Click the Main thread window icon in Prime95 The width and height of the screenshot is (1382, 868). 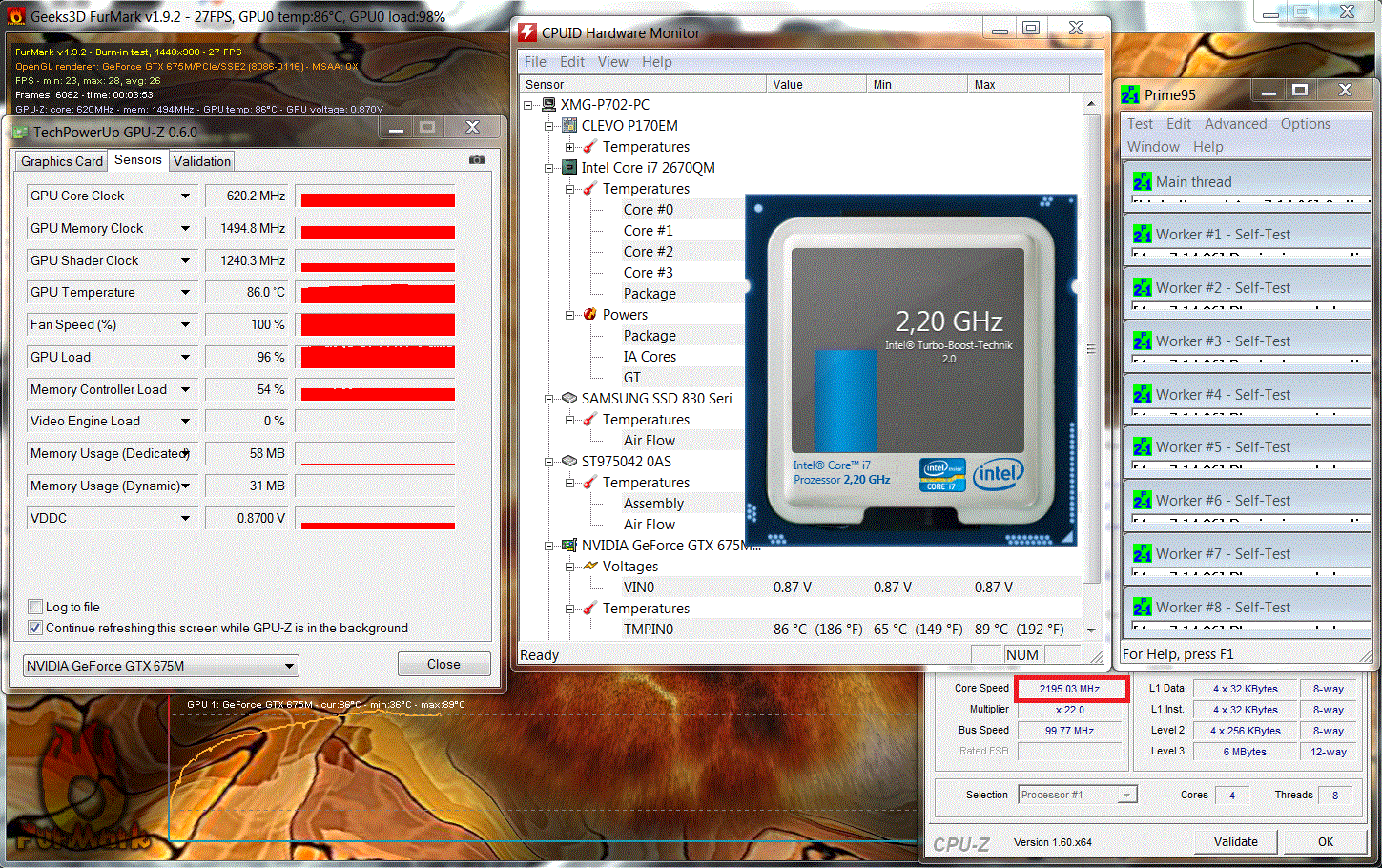tap(1143, 181)
